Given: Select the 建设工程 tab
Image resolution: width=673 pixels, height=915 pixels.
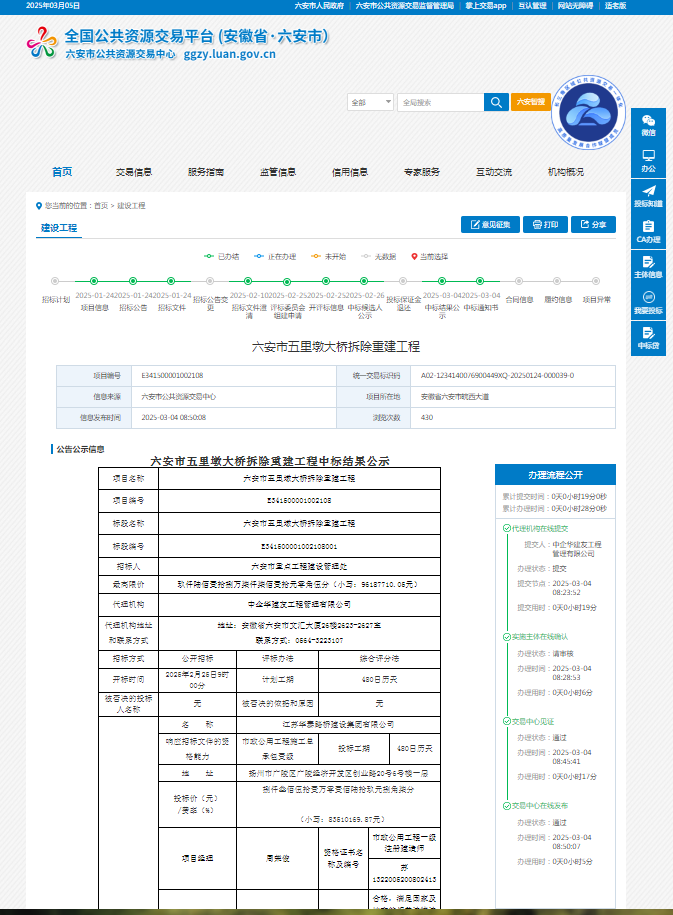Looking at the screenshot, I should click(59, 228).
